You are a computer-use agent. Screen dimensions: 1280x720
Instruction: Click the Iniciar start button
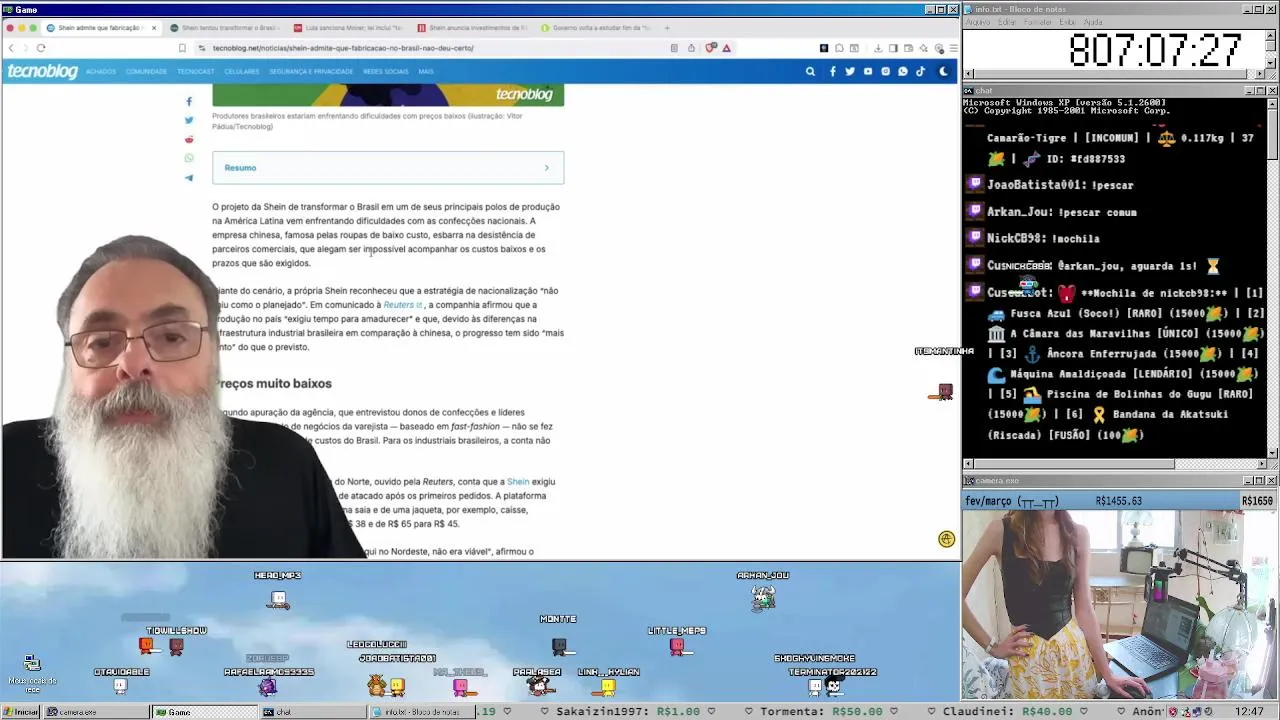click(x=21, y=712)
